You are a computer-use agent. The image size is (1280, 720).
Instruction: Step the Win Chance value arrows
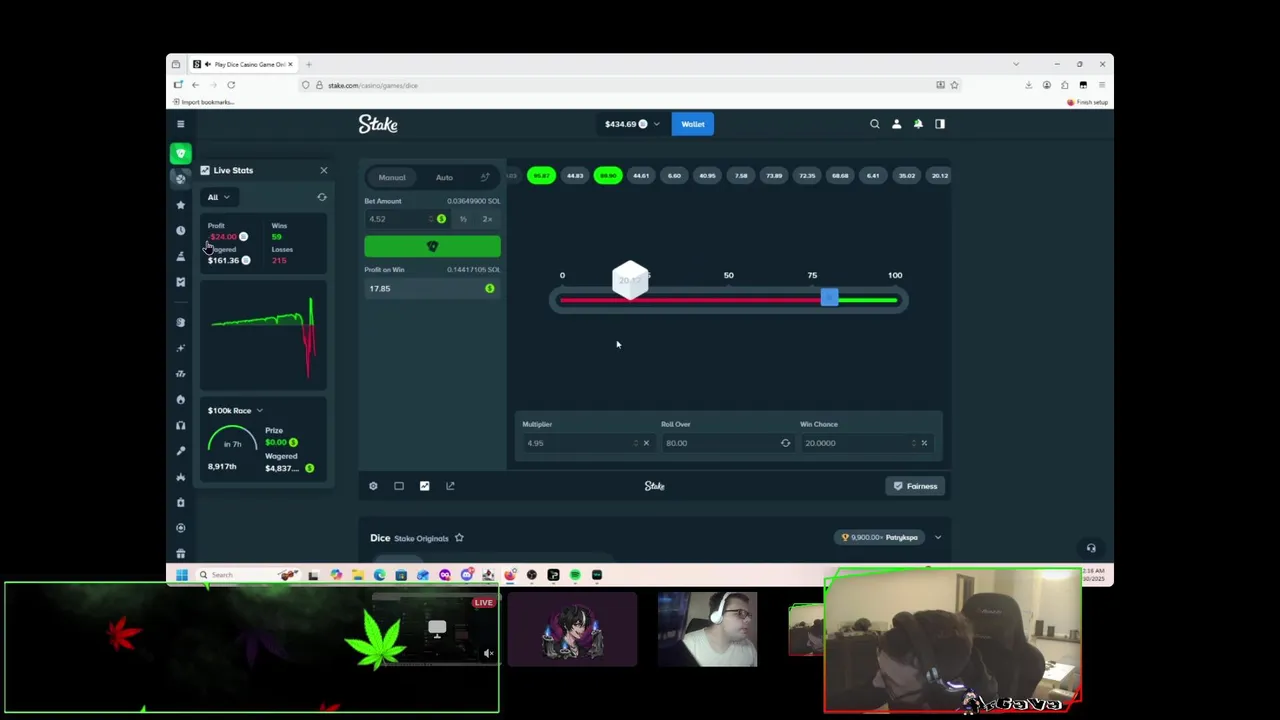tap(913, 443)
